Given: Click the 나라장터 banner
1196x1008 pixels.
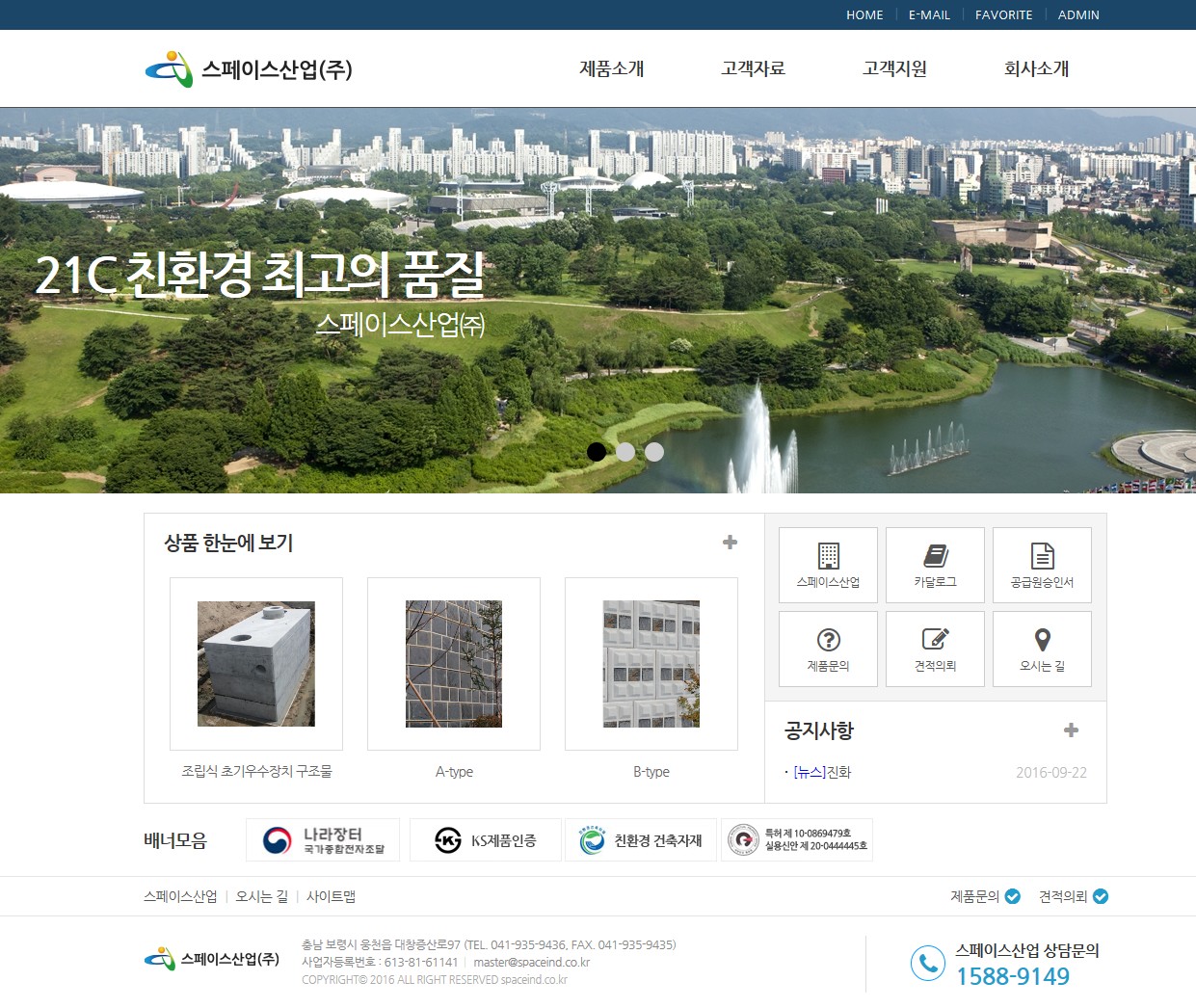Looking at the screenshot, I should pyautogui.click(x=323, y=840).
